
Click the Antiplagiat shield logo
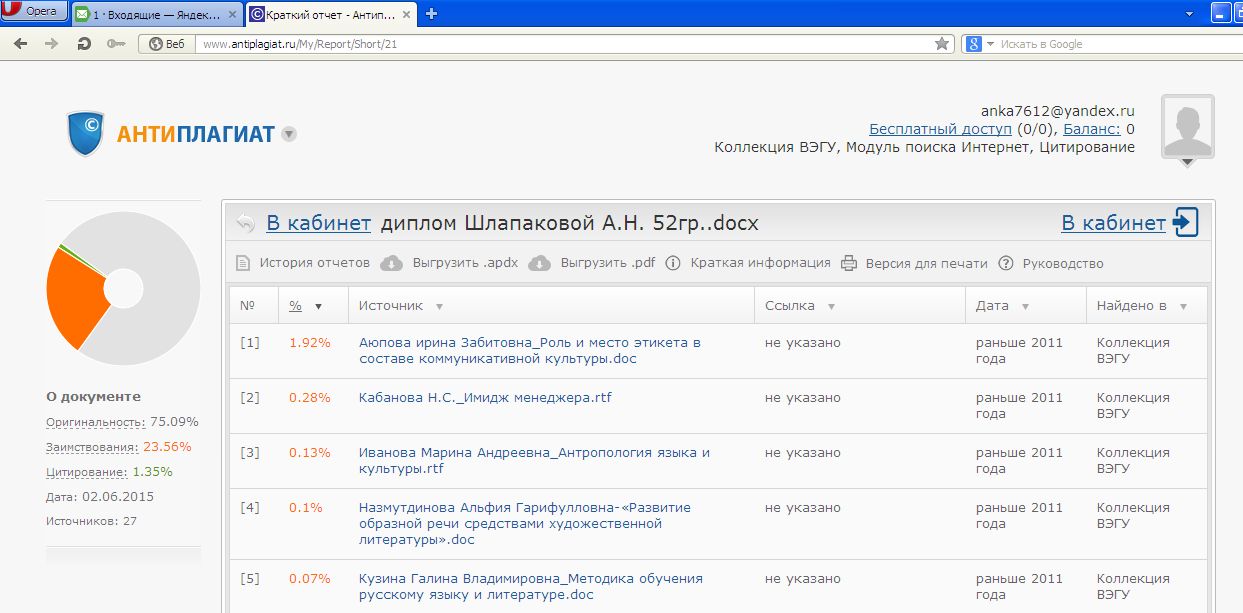coord(86,133)
